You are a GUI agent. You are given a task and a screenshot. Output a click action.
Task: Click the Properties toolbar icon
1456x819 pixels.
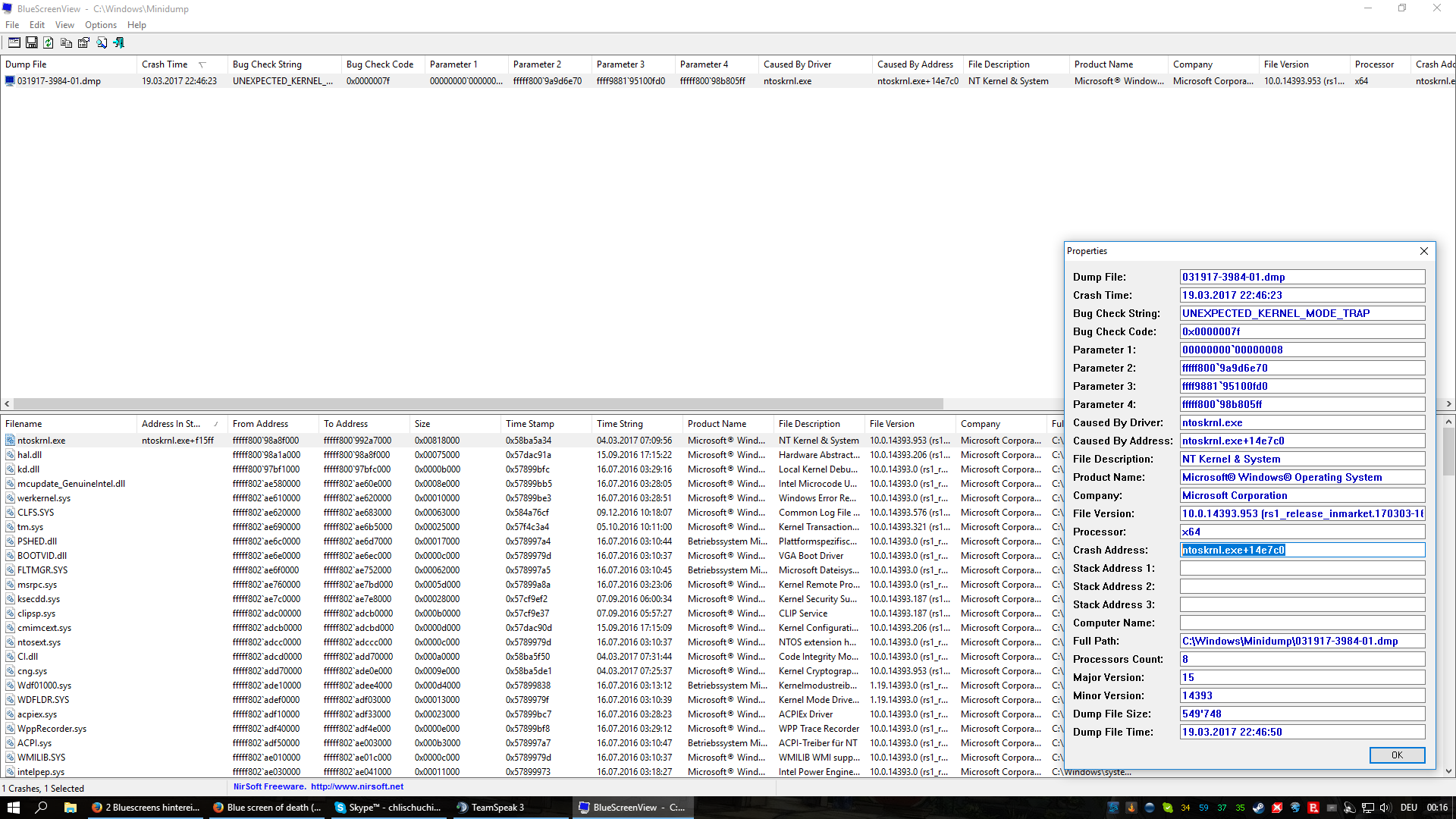84,43
